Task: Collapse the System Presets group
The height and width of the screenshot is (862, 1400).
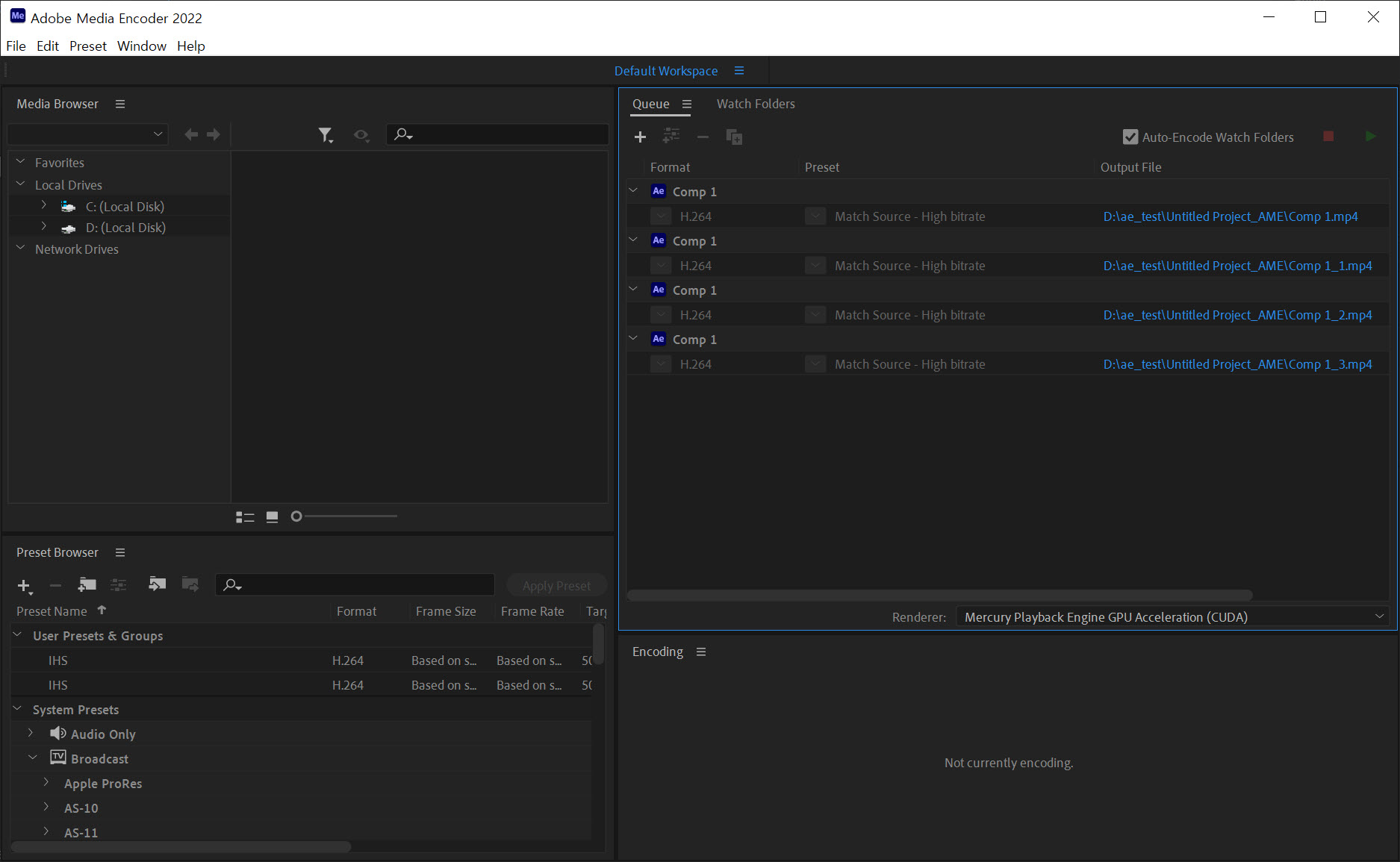Action: 17,709
